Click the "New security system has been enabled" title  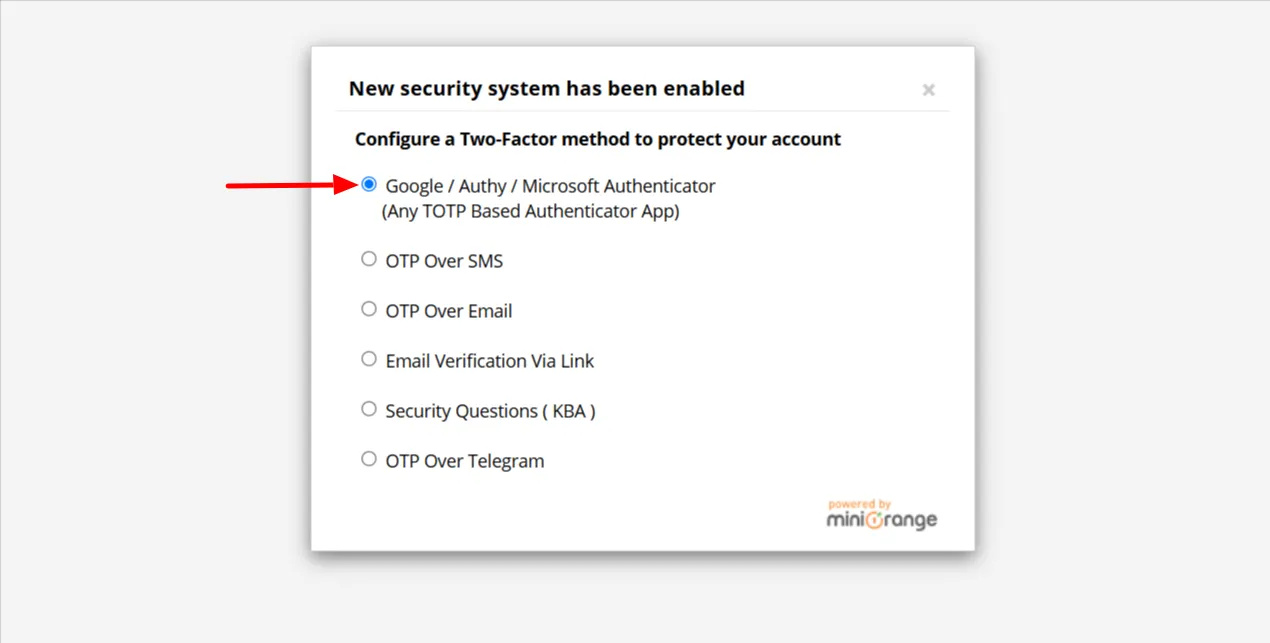[x=546, y=88]
